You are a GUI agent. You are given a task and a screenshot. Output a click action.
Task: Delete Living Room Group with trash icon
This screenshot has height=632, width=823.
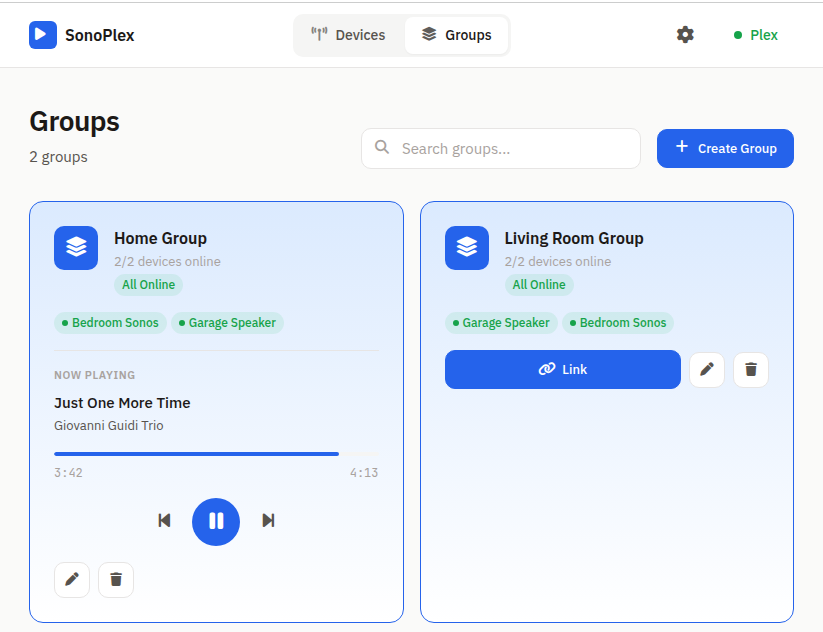tap(751, 369)
